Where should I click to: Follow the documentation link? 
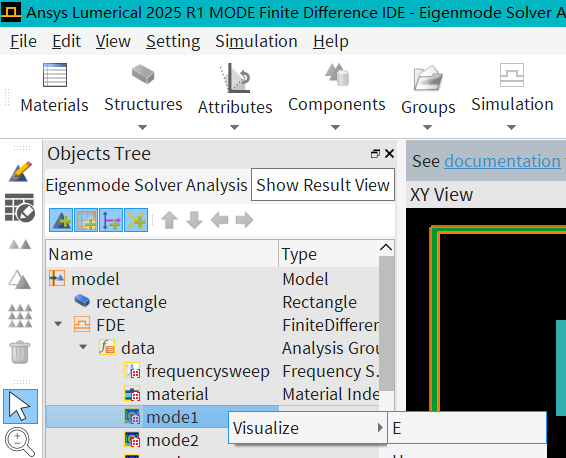point(502,161)
